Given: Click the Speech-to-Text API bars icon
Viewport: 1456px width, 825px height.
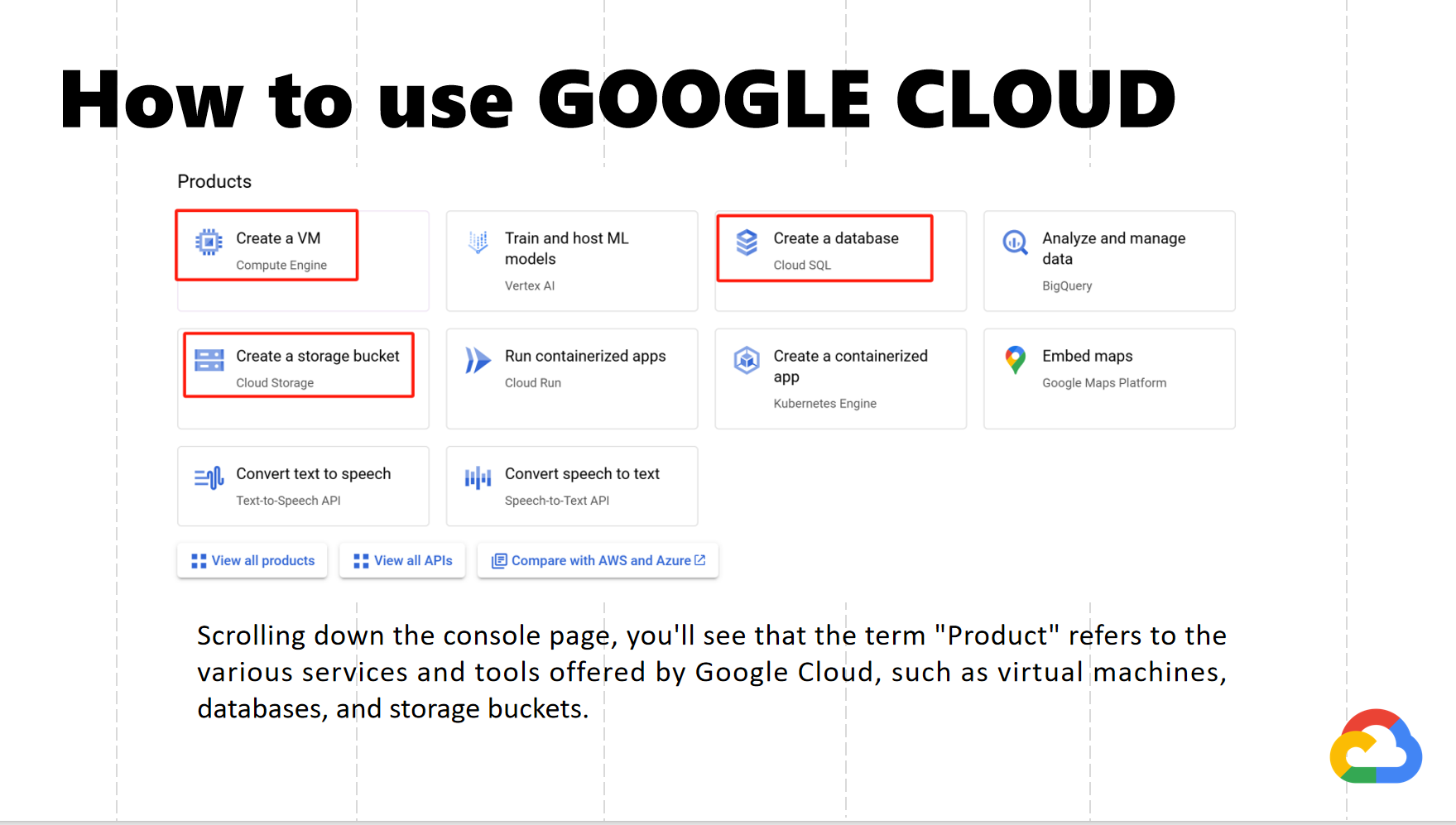Looking at the screenshot, I should click(x=478, y=477).
